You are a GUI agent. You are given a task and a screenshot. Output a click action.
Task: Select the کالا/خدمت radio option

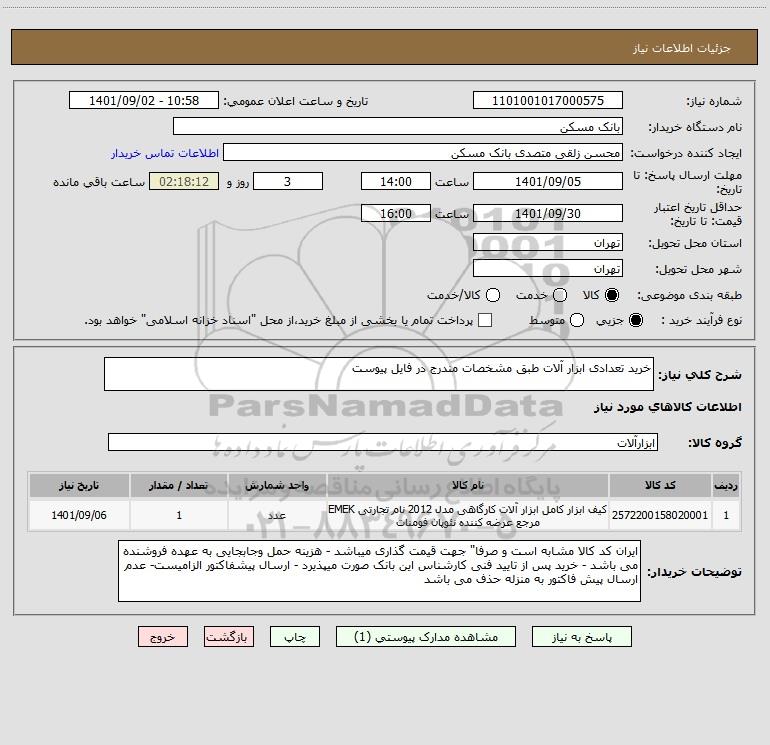pos(493,295)
